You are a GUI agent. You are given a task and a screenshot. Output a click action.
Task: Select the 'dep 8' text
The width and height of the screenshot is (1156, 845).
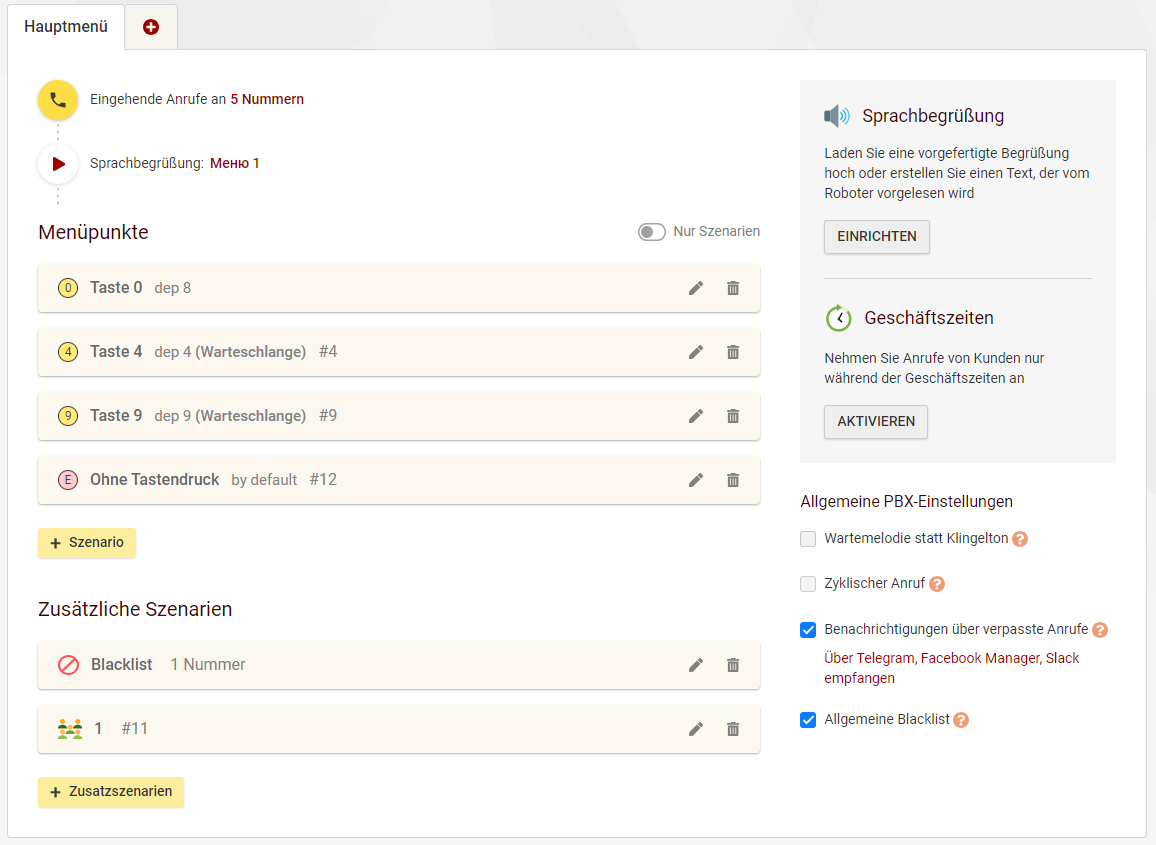pos(173,288)
